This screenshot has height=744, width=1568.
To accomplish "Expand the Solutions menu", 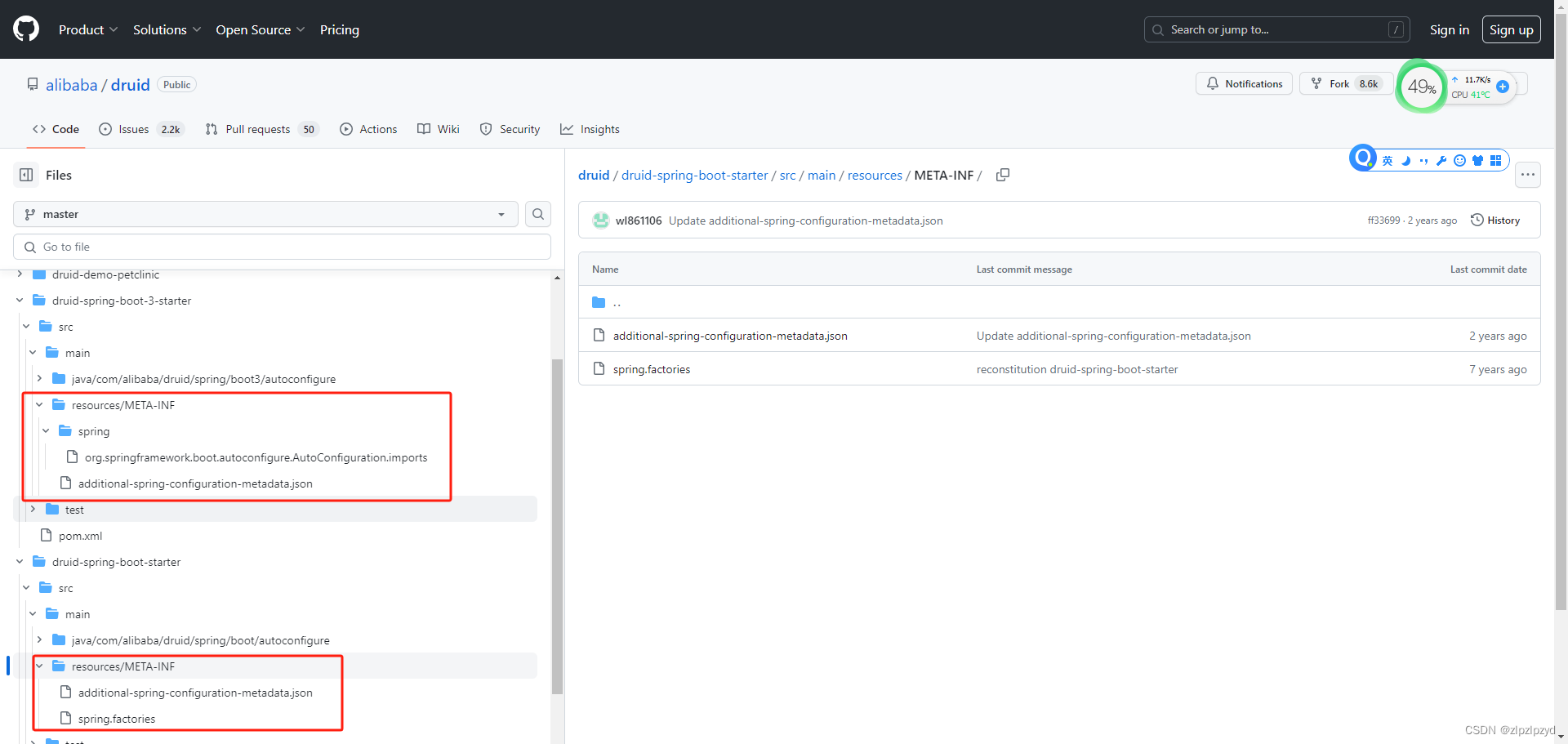I will coord(167,29).
